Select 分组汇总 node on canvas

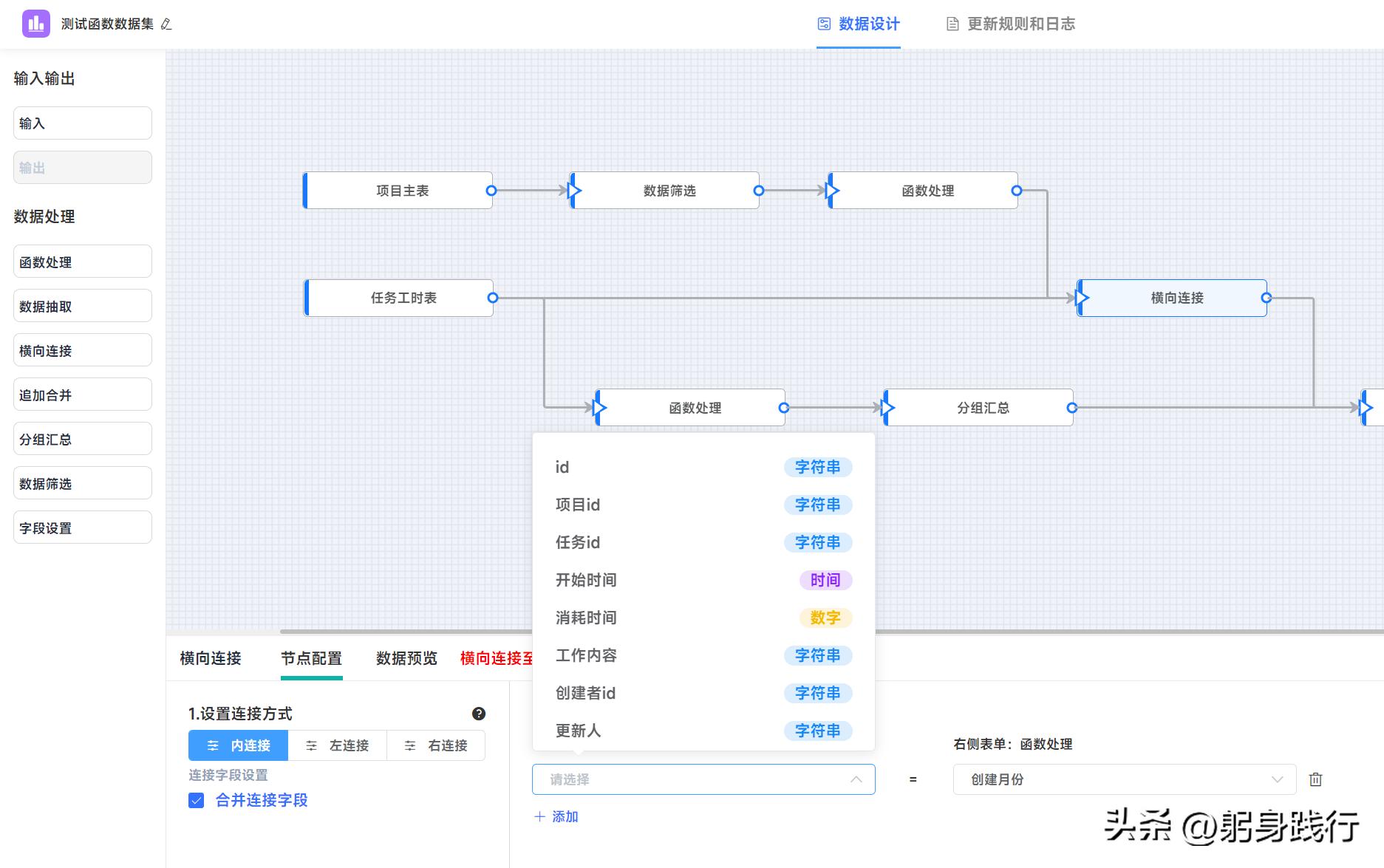[x=978, y=407]
